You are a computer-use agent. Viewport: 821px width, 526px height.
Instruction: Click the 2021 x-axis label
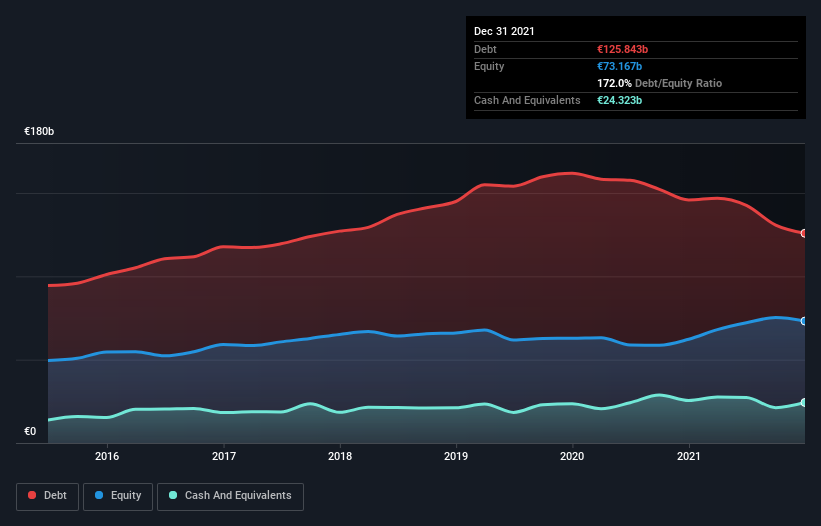[689, 456]
